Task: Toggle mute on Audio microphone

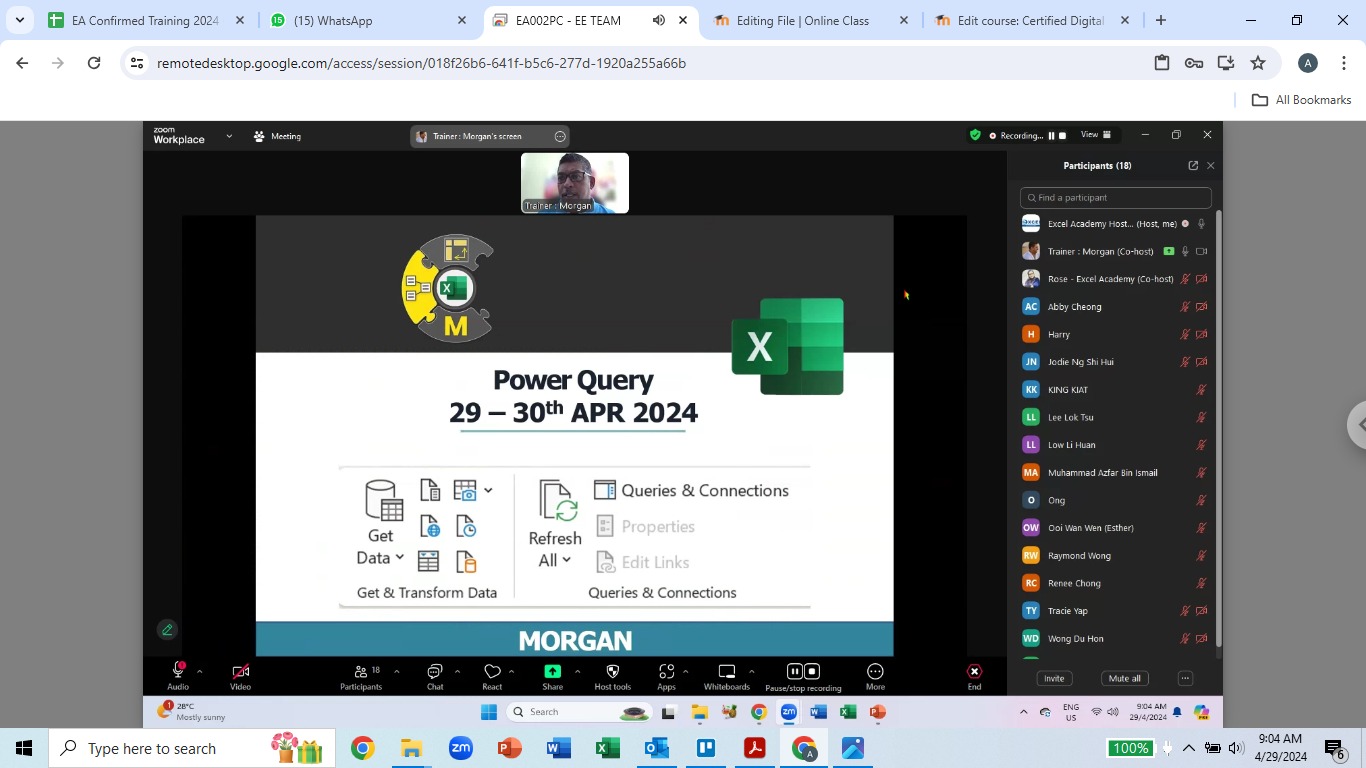Action: (178, 672)
